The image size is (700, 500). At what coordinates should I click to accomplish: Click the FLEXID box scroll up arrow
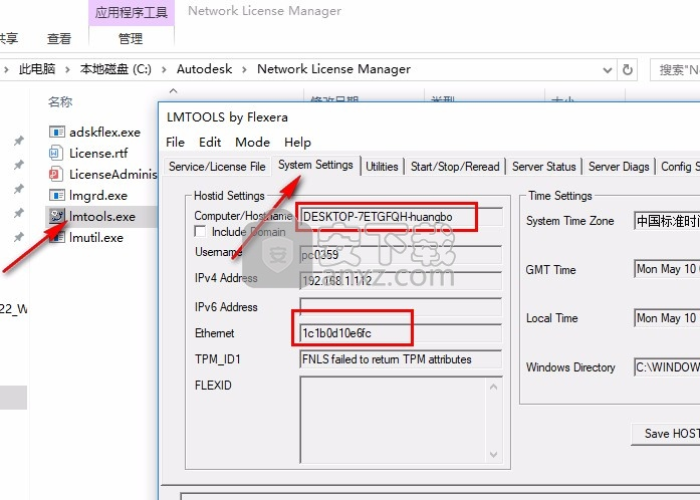493,387
